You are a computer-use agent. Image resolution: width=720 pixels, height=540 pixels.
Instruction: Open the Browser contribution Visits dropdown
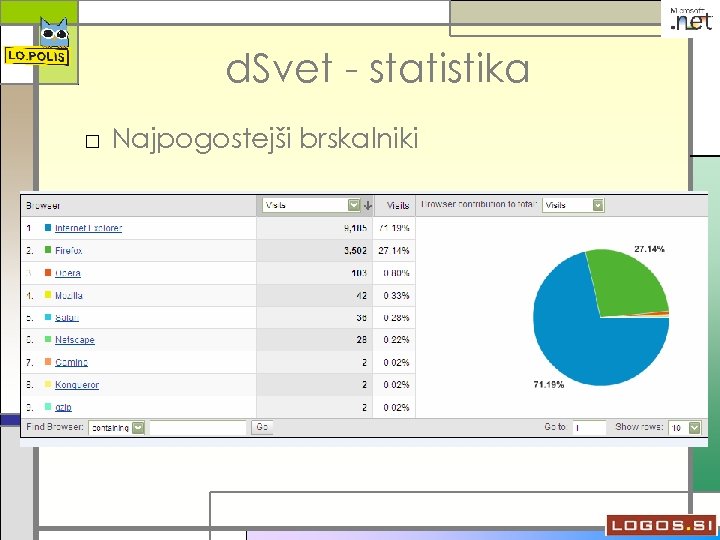(573, 205)
